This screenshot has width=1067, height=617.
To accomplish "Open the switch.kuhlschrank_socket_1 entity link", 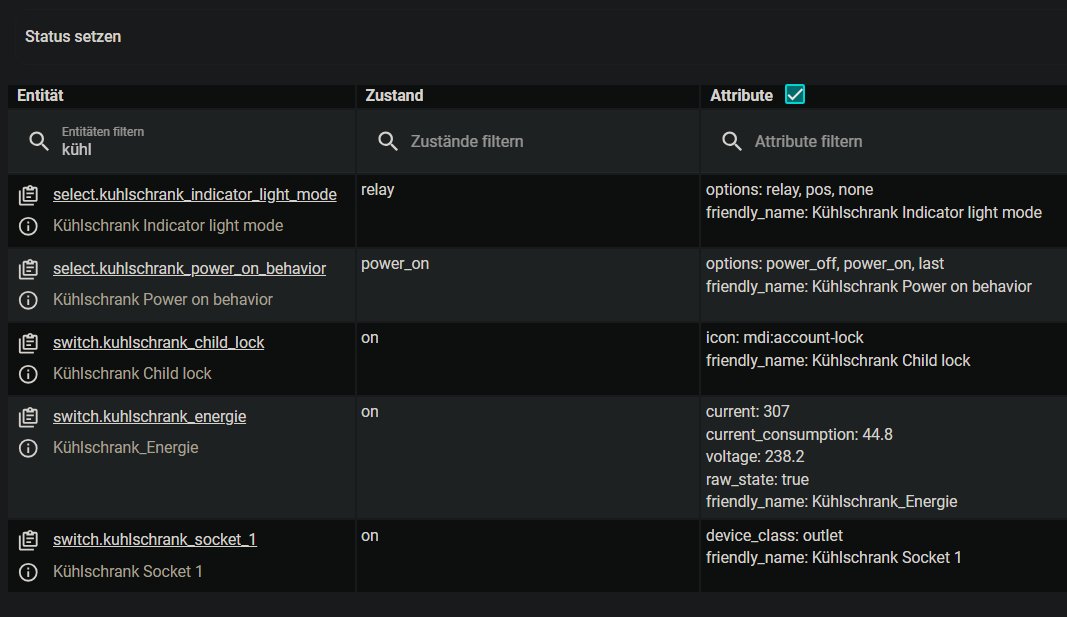I will pyautogui.click(x=154, y=539).
